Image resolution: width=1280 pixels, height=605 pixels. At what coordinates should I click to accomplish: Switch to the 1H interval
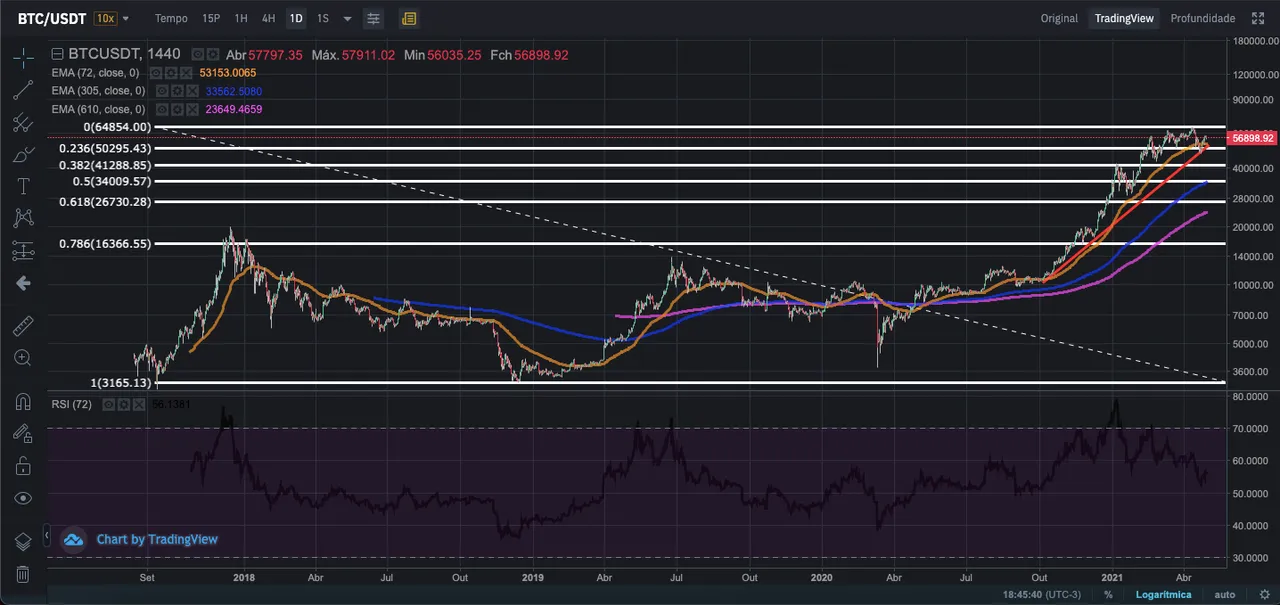pyautogui.click(x=241, y=18)
